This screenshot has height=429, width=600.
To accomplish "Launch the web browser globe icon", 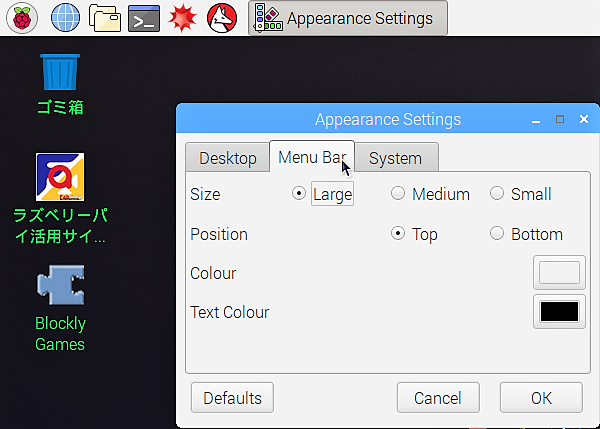I will click(65, 18).
